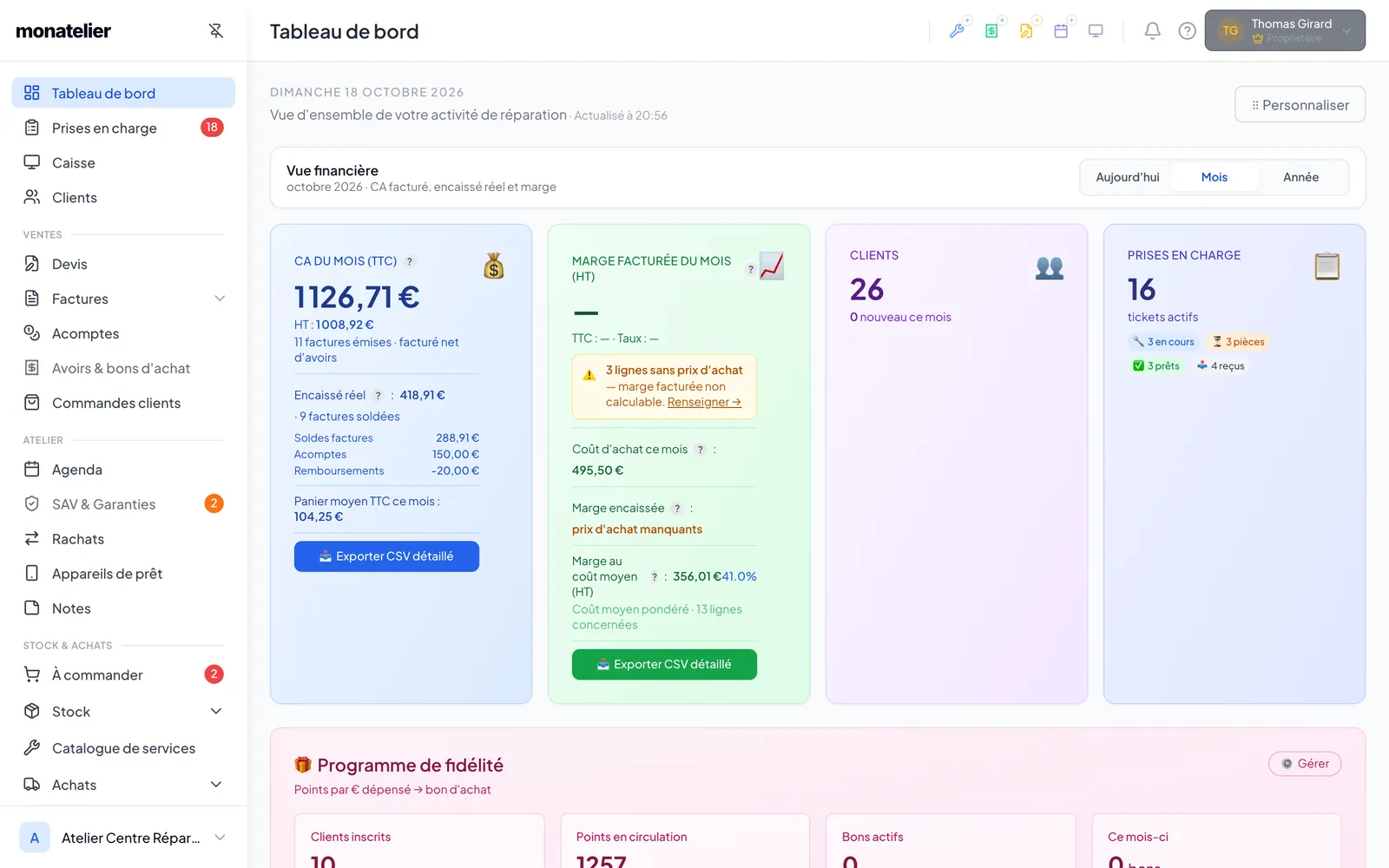
Task: Open the help question mark in the top bar
Action: coord(1187,31)
